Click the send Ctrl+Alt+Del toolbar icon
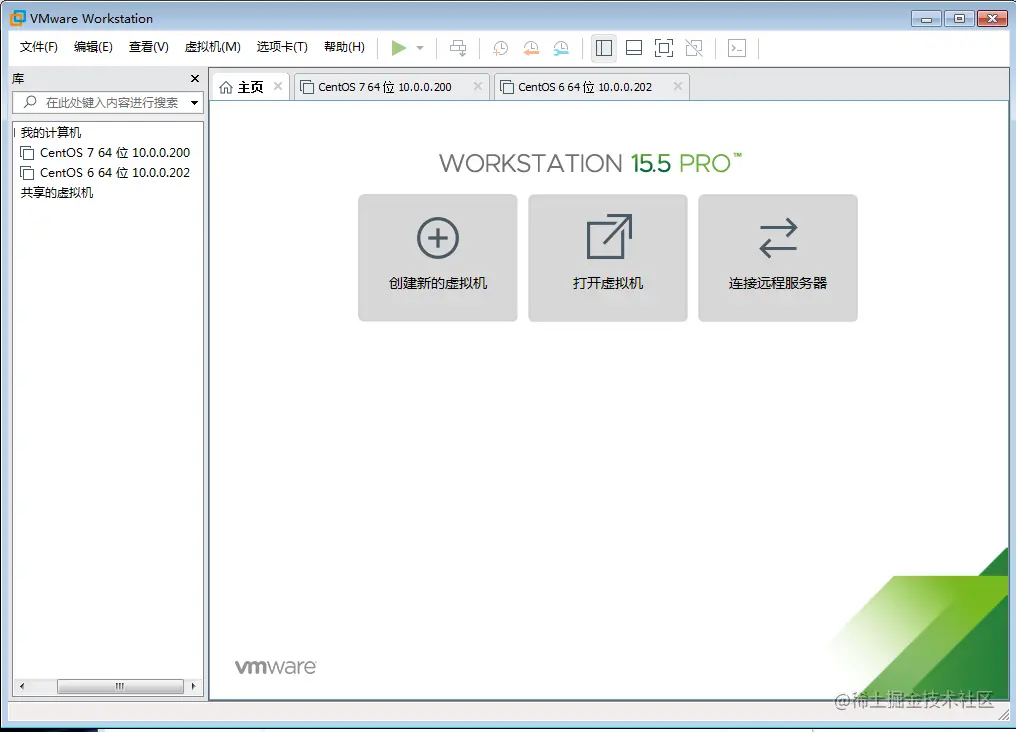Viewport: 1016px width, 732px height. (458, 48)
